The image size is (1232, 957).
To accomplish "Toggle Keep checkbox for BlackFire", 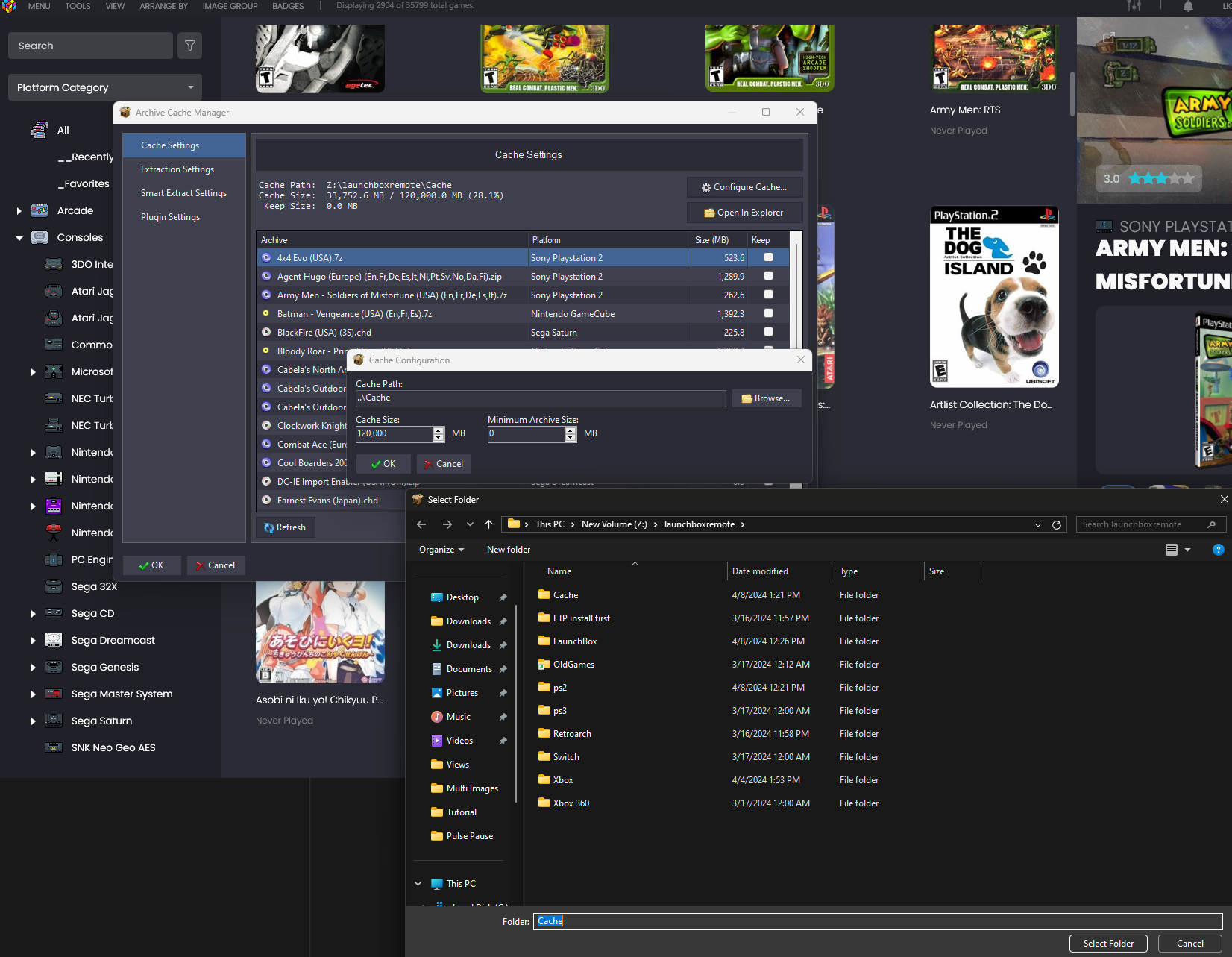I will pos(768,332).
